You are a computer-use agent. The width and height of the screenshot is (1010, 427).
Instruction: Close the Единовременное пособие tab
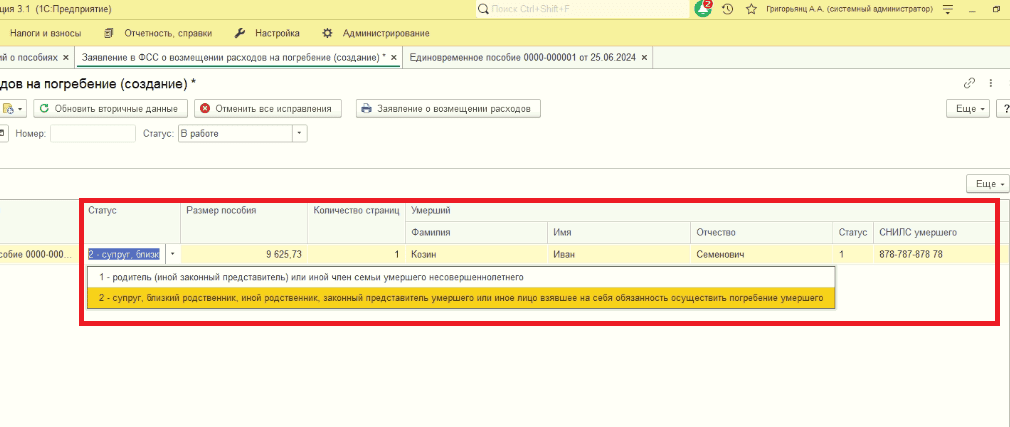(x=643, y=57)
